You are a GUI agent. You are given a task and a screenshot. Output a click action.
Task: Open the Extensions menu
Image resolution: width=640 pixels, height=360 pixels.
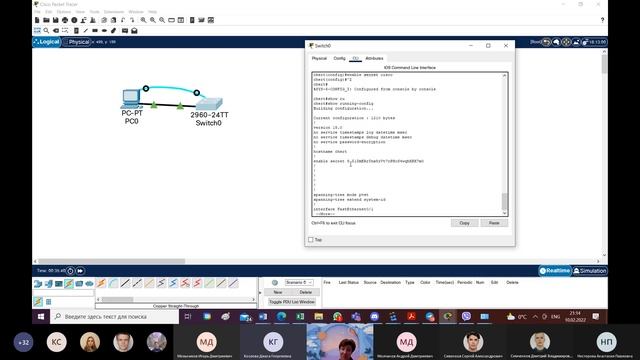coord(113,12)
